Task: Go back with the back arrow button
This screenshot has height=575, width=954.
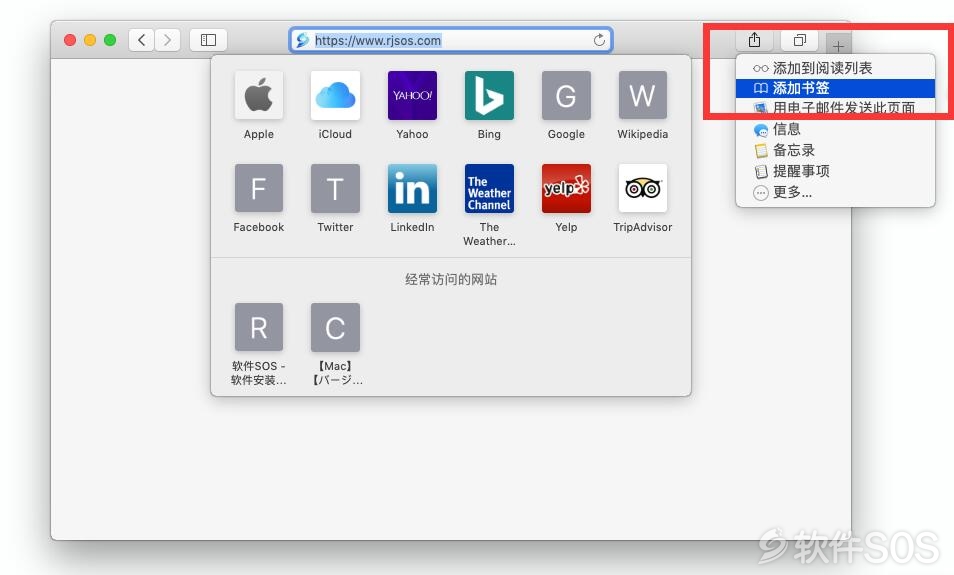Action: (x=141, y=40)
